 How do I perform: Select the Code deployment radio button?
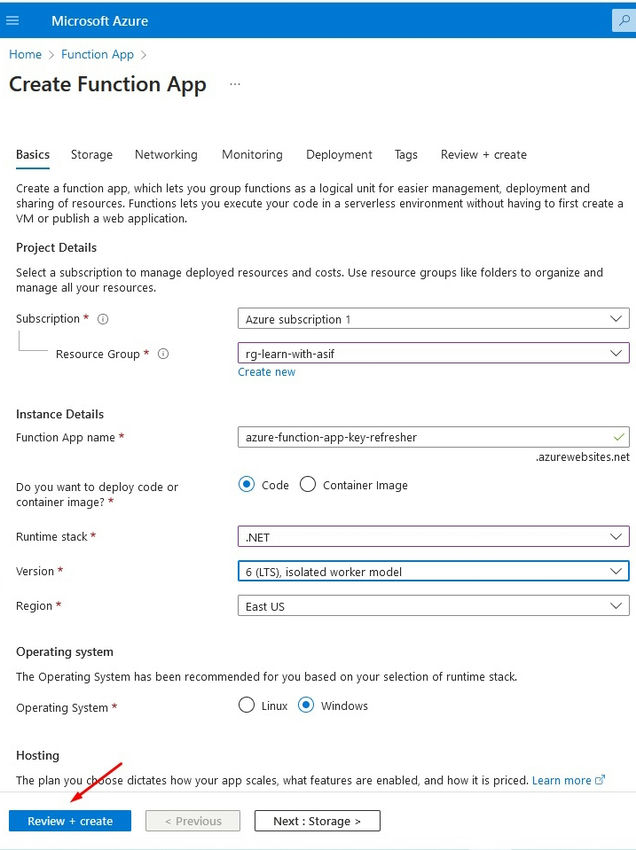(x=245, y=485)
